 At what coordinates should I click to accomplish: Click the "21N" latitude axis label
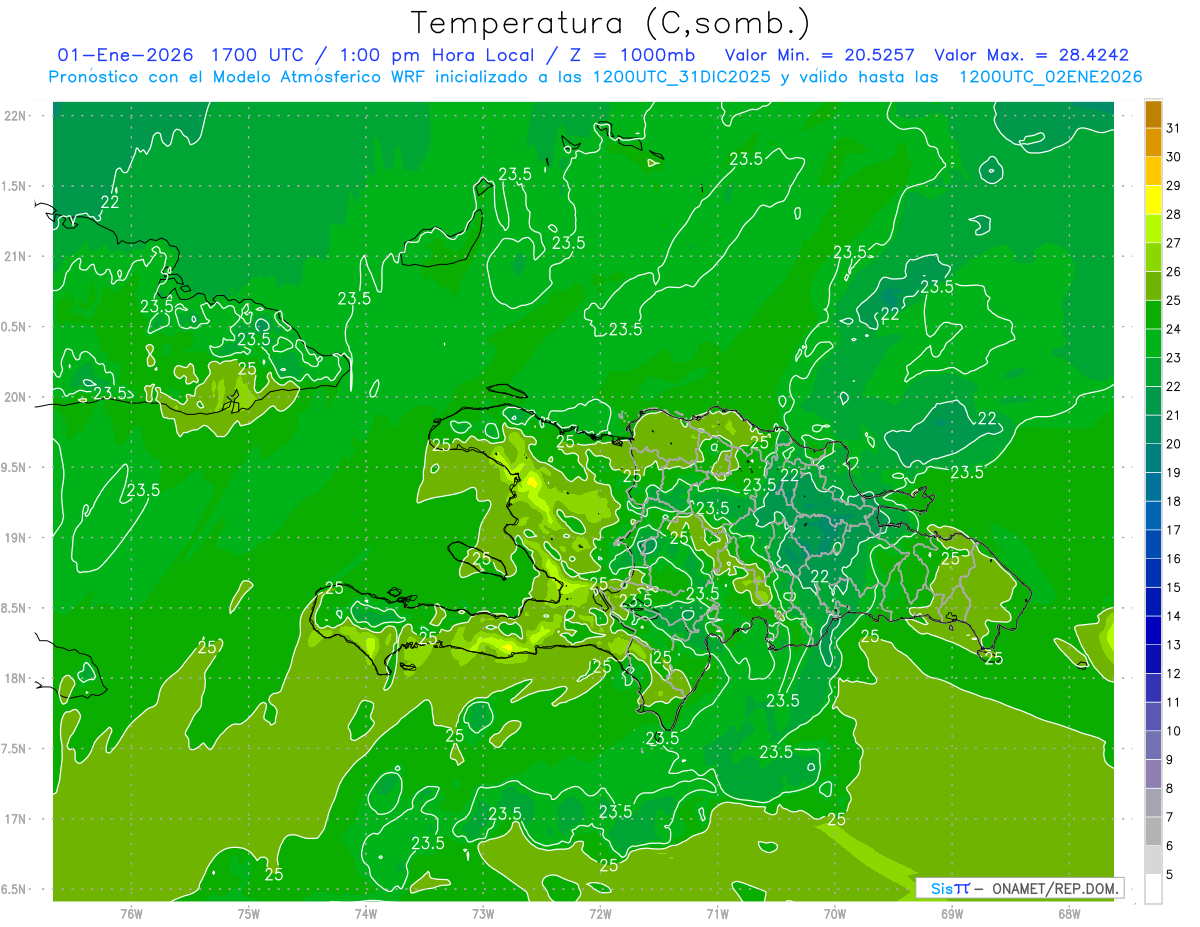pos(16,256)
